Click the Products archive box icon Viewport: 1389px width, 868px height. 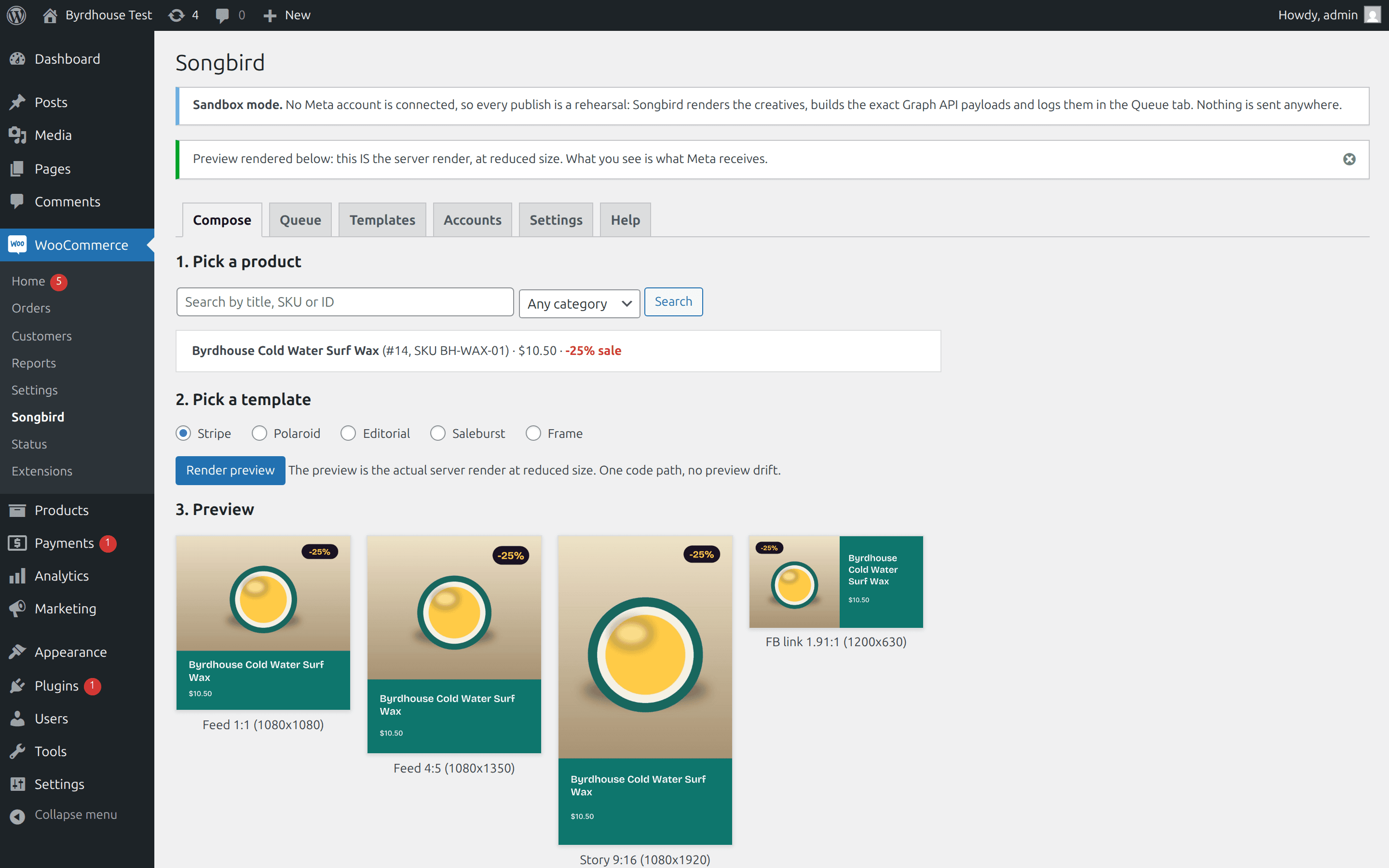pyautogui.click(x=17, y=510)
